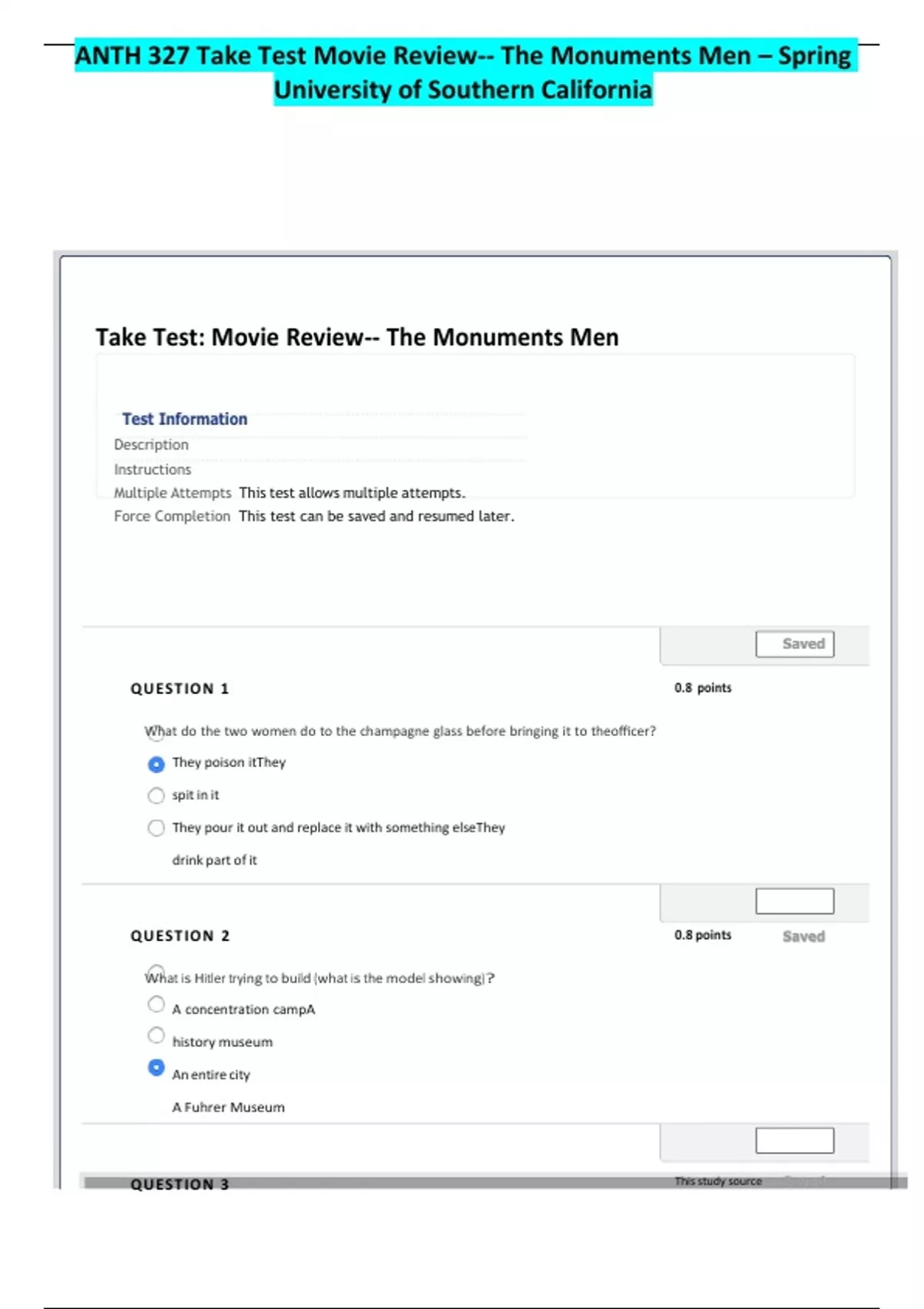Select the "They poison it" radio button
The image size is (924, 1309).
(156, 764)
